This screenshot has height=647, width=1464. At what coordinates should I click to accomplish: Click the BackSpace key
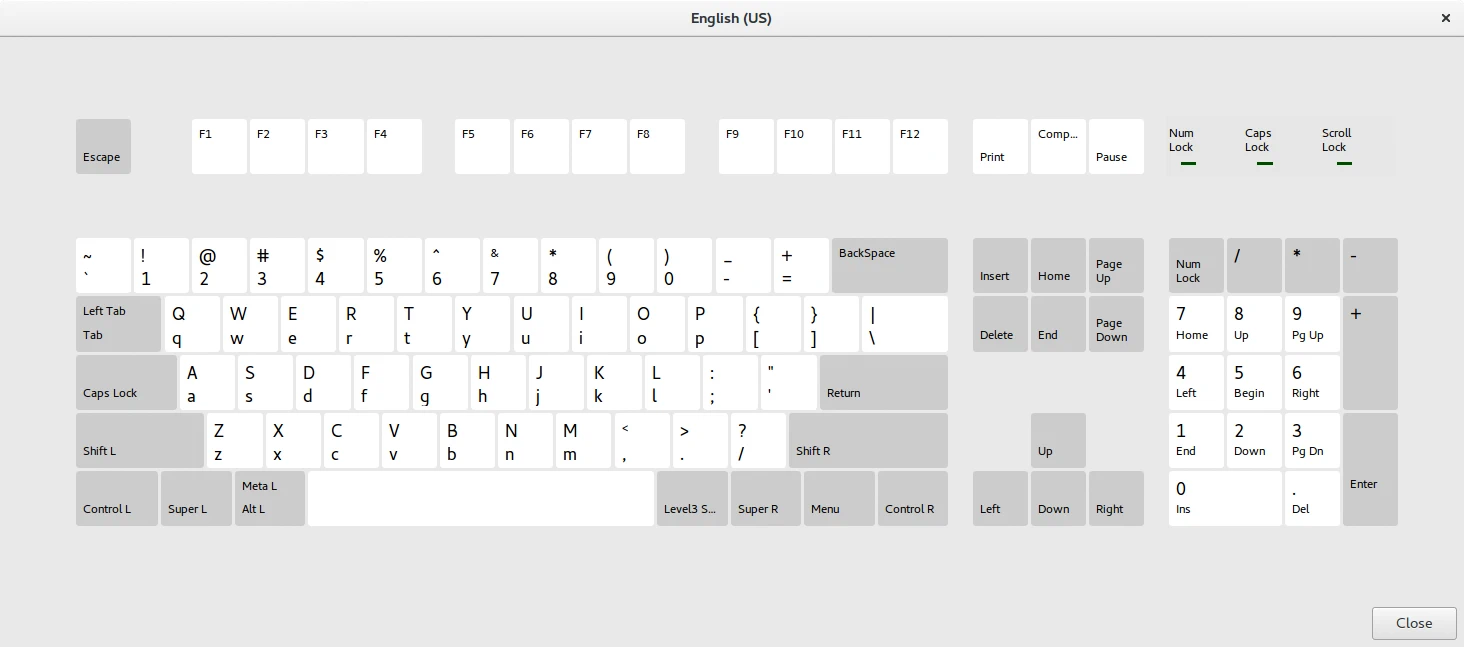tap(889, 265)
